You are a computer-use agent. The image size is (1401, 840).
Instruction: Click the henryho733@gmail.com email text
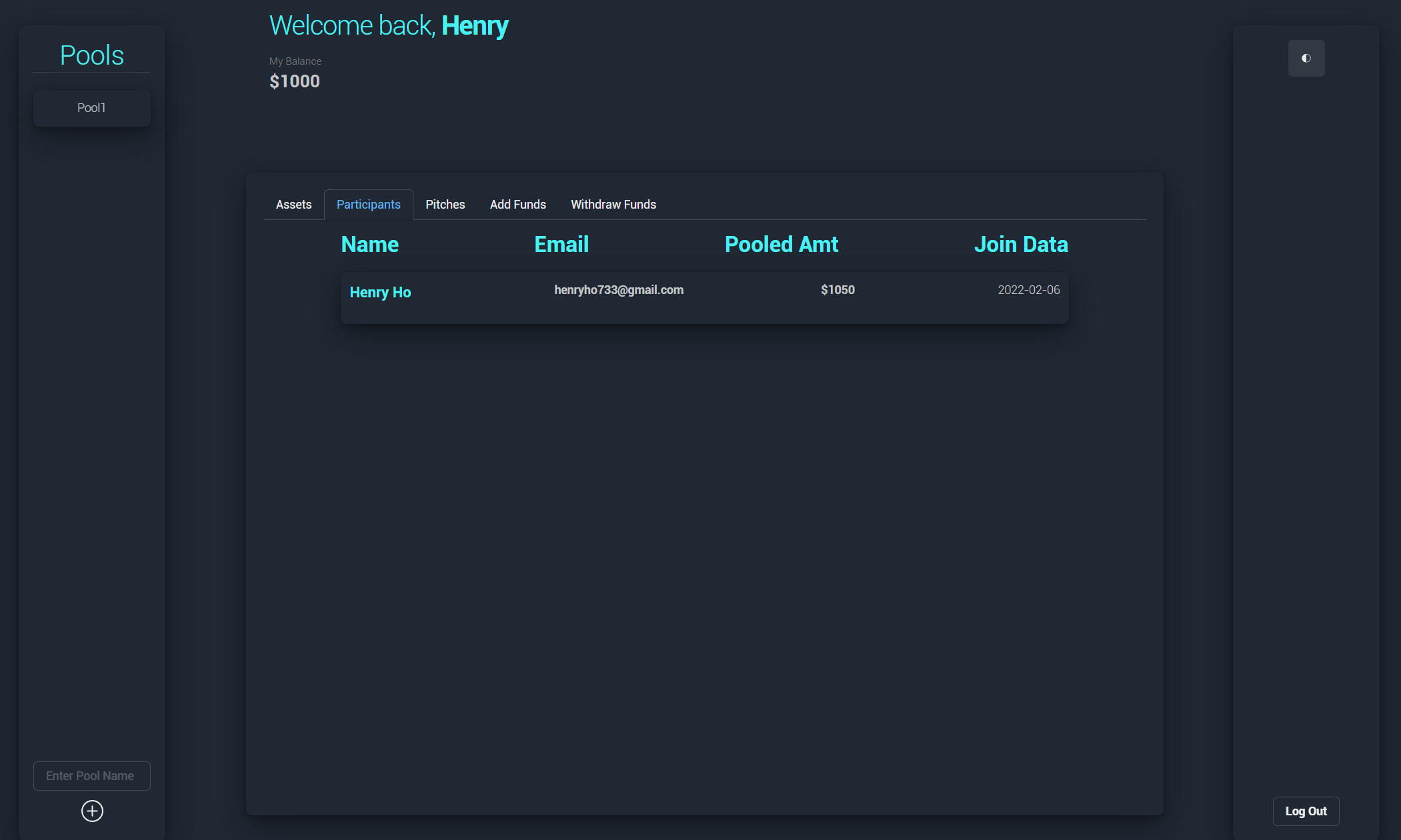click(x=618, y=290)
